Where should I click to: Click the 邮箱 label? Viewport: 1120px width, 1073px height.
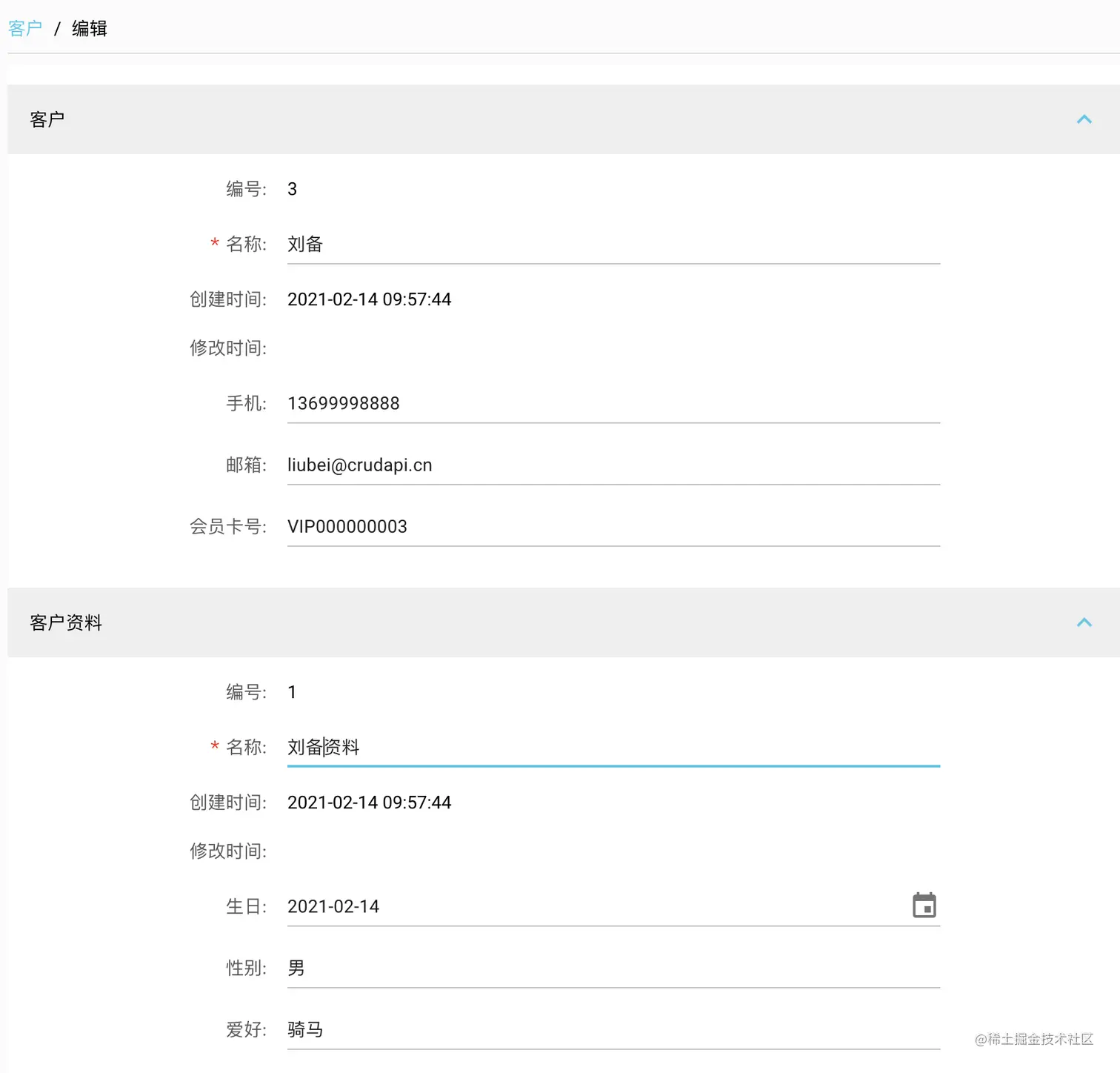point(246,465)
